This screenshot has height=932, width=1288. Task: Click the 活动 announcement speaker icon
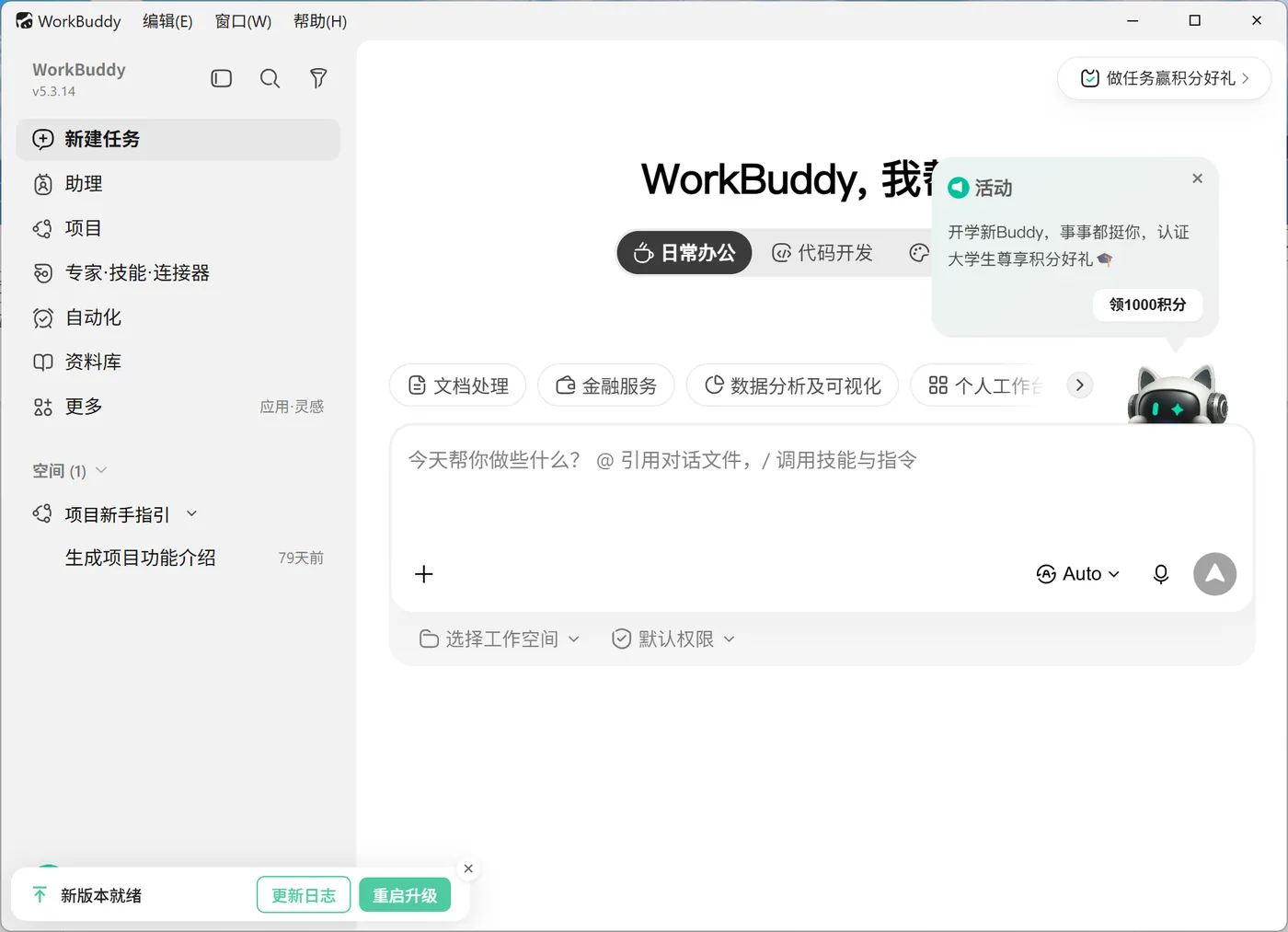tap(959, 188)
